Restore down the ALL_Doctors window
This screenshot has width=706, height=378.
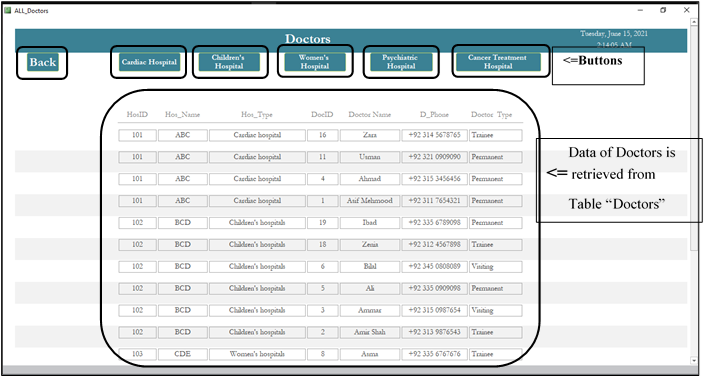(663, 10)
